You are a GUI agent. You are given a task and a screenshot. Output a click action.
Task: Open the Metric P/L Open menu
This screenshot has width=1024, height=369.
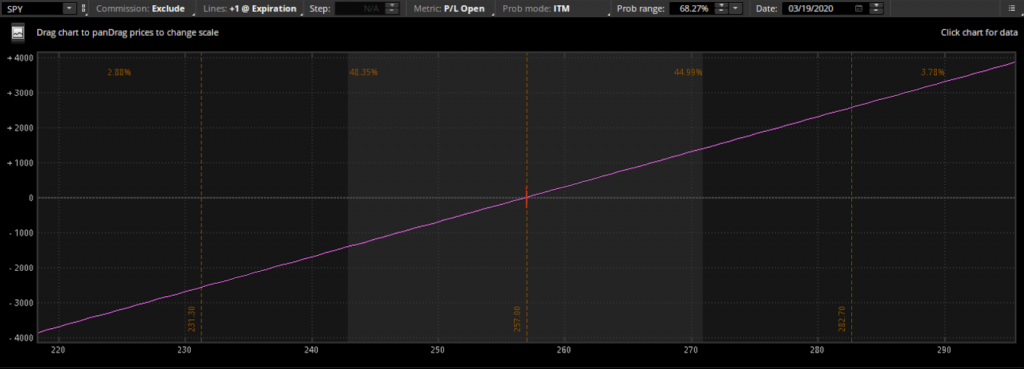tap(449, 9)
